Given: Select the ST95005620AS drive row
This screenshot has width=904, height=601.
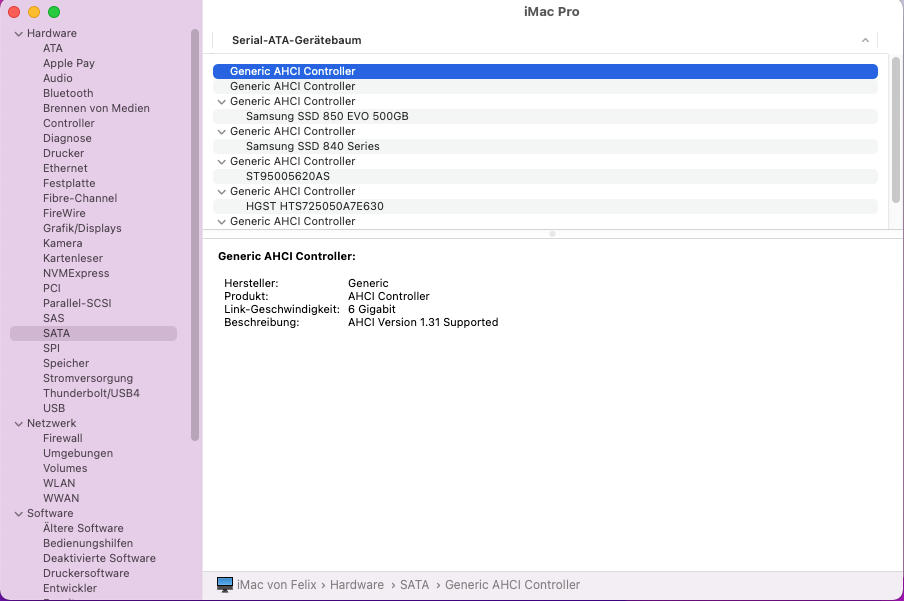Looking at the screenshot, I should coord(545,176).
